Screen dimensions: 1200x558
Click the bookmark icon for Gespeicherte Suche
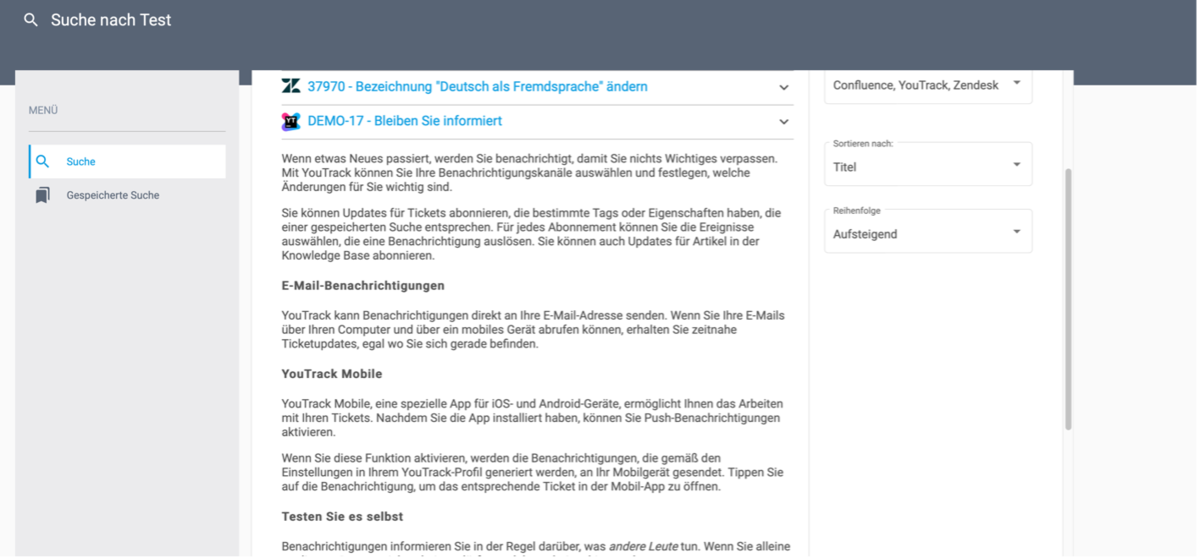(x=42, y=195)
